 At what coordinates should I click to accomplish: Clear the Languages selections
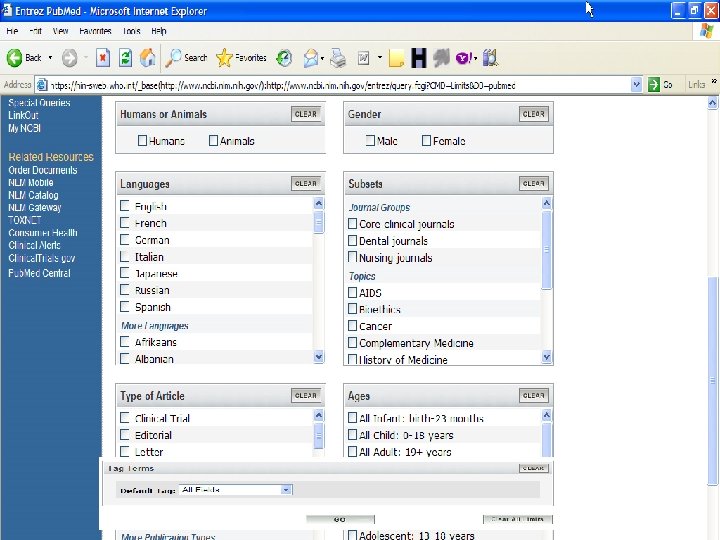[x=306, y=183]
